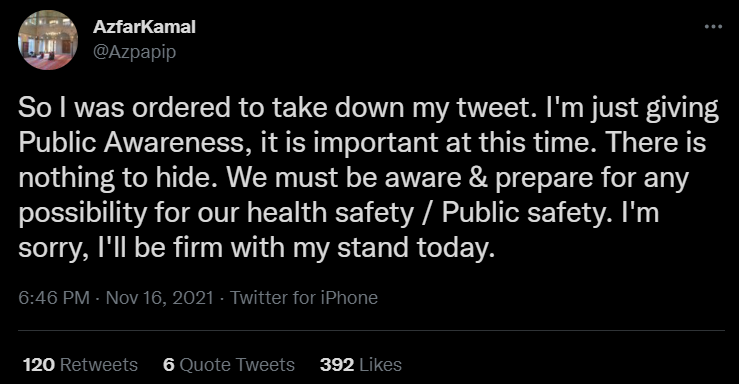Open the Twitter for iPhone source link

point(304,298)
